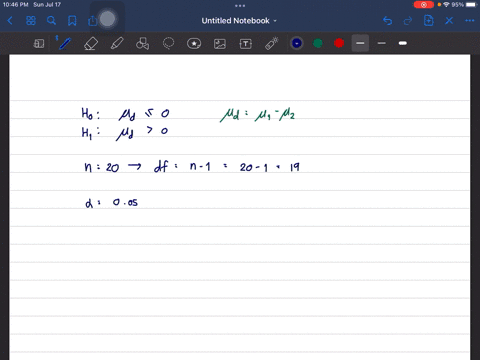Open the more options ellipsis menu

(470, 21)
